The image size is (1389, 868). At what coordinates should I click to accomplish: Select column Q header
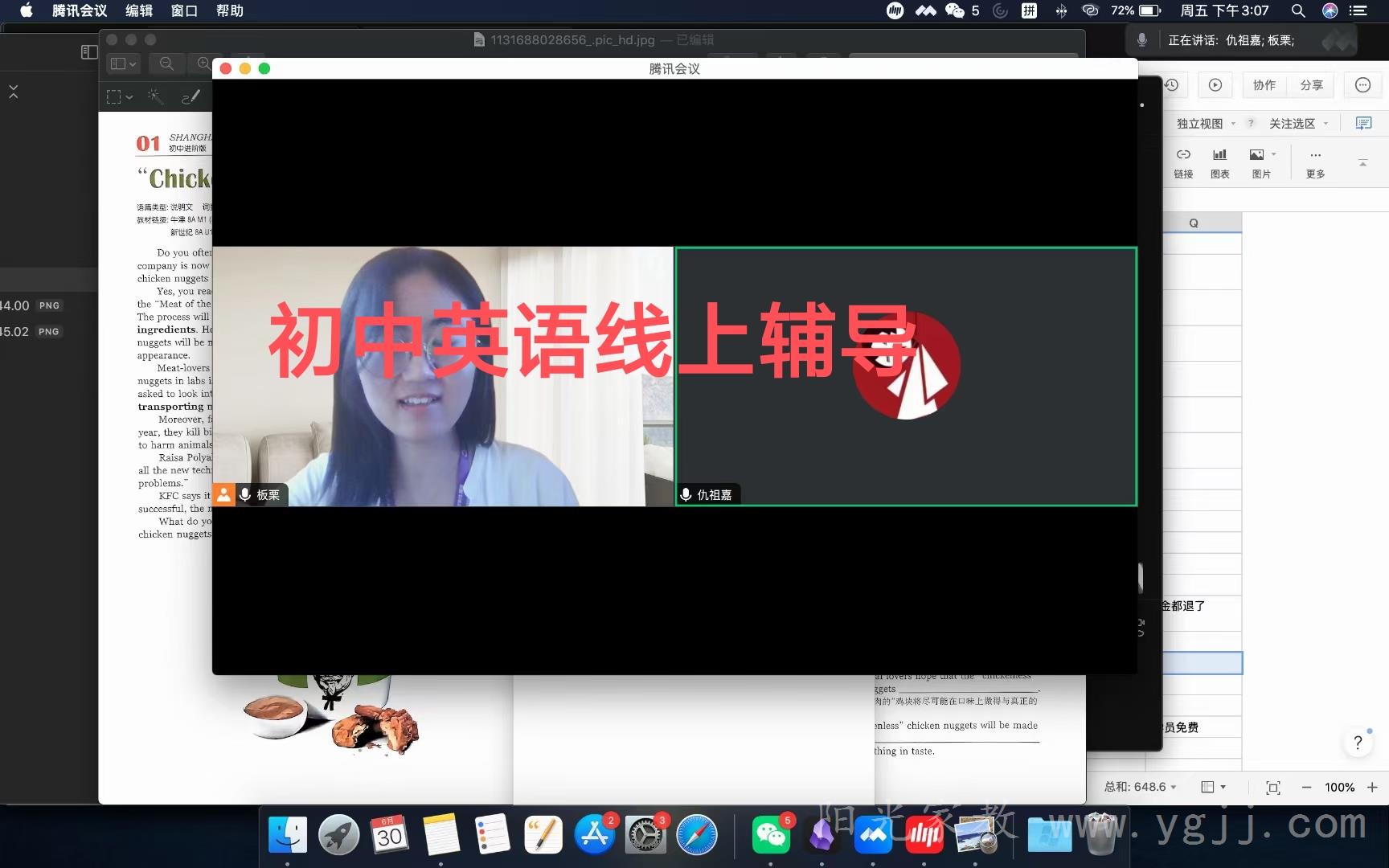[x=1194, y=223]
